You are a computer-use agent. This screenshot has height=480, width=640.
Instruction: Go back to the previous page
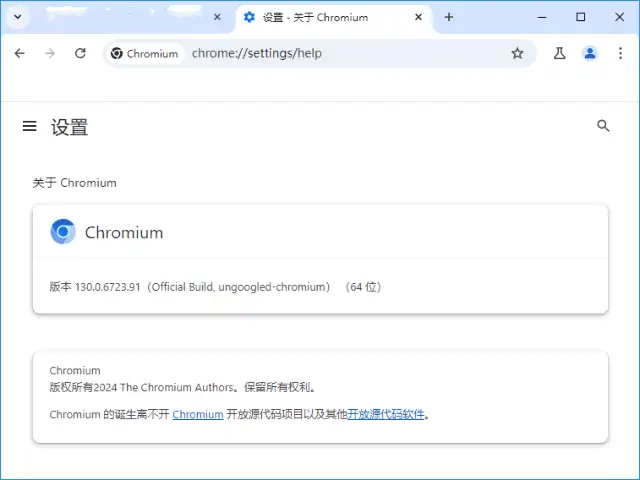19,53
